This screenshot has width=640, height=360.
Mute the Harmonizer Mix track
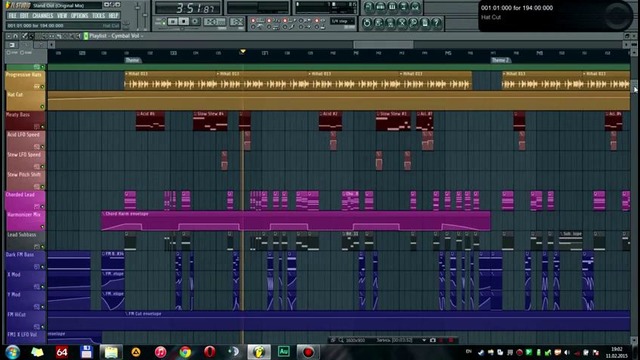42,227
